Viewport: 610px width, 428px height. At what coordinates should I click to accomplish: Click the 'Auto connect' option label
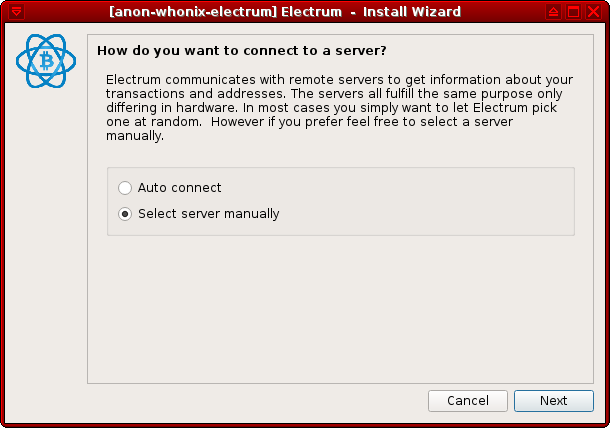[180, 188]
